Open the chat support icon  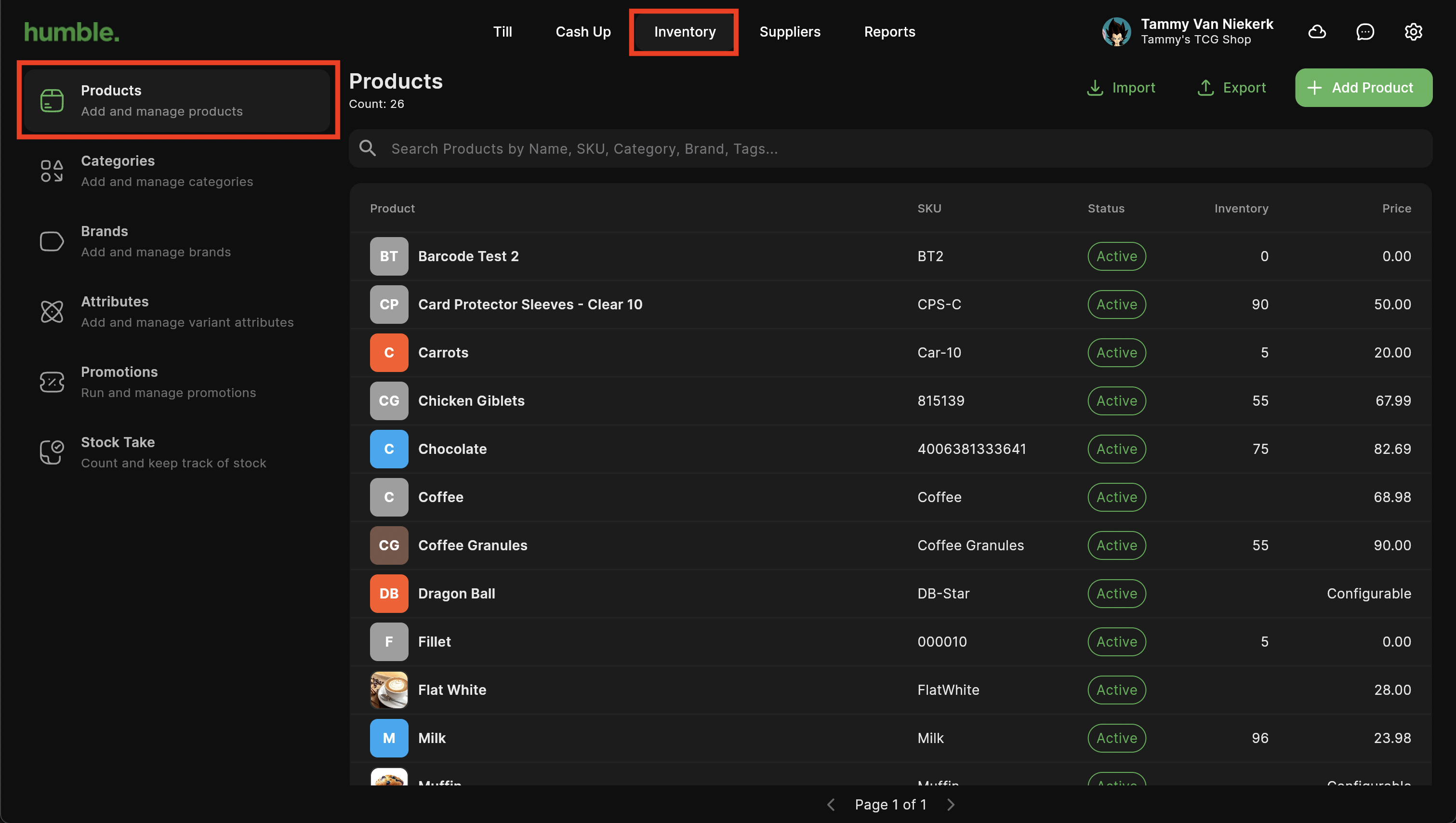coord(1365,32)
